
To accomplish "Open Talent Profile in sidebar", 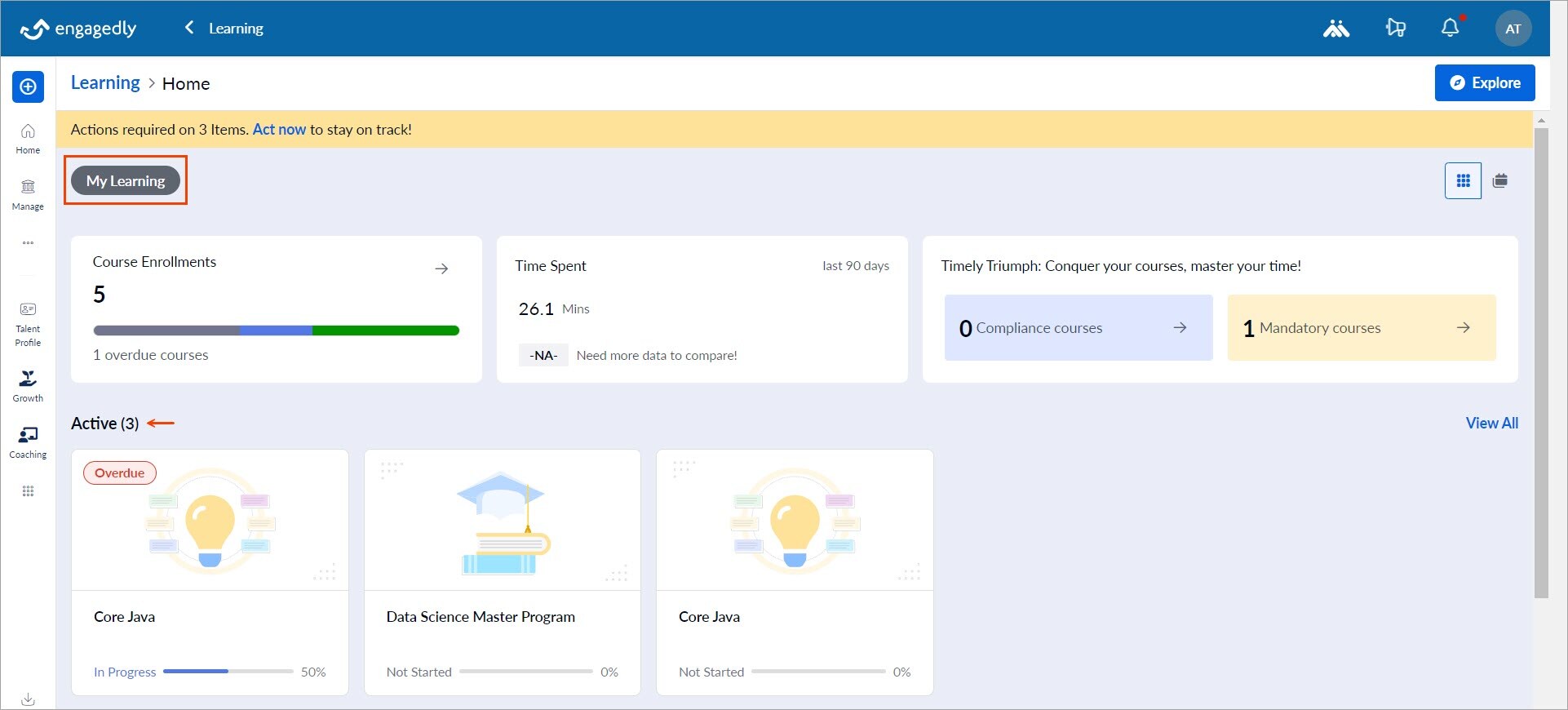I will pos(28,323).
